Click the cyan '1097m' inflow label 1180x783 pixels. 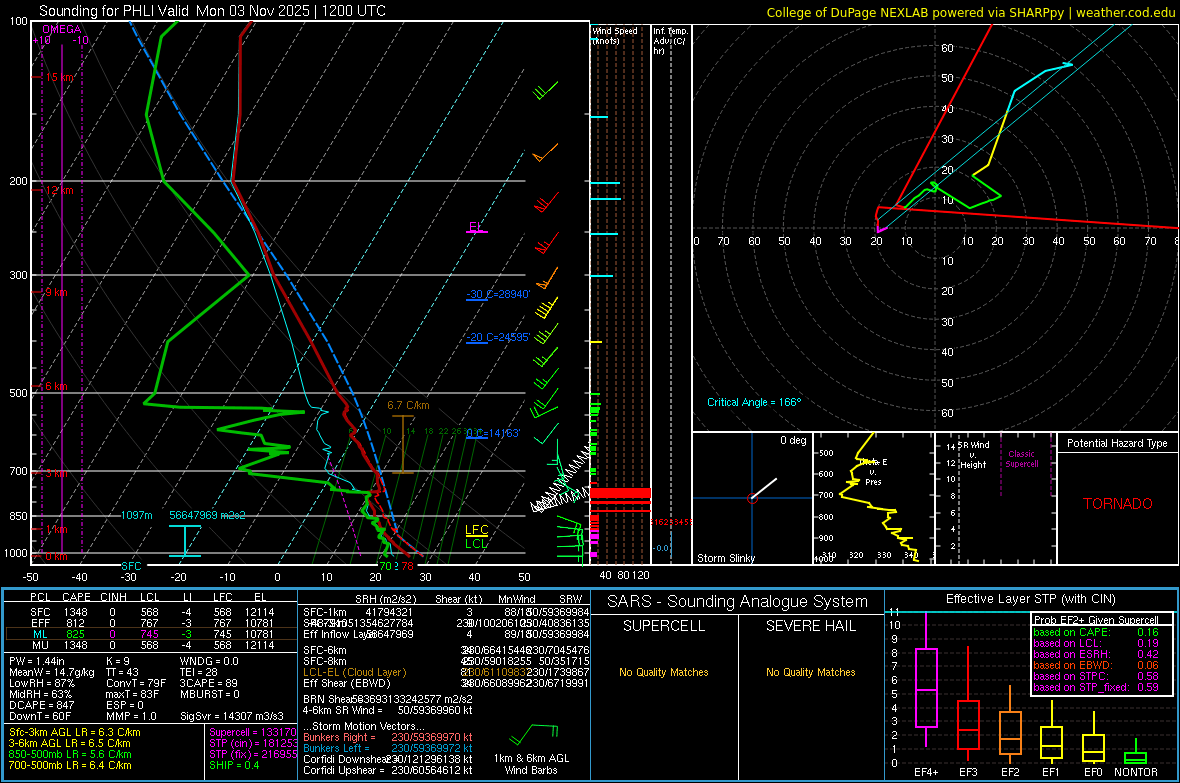click(x=137, y=516)
